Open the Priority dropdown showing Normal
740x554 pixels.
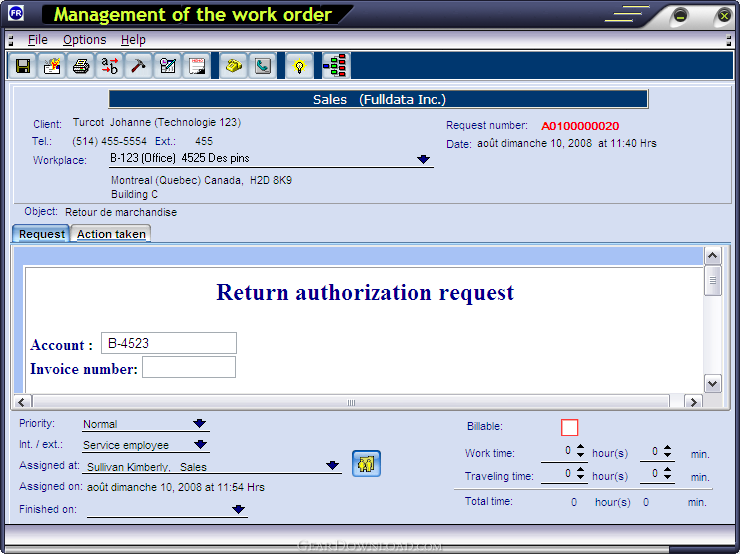click(200, 423)
